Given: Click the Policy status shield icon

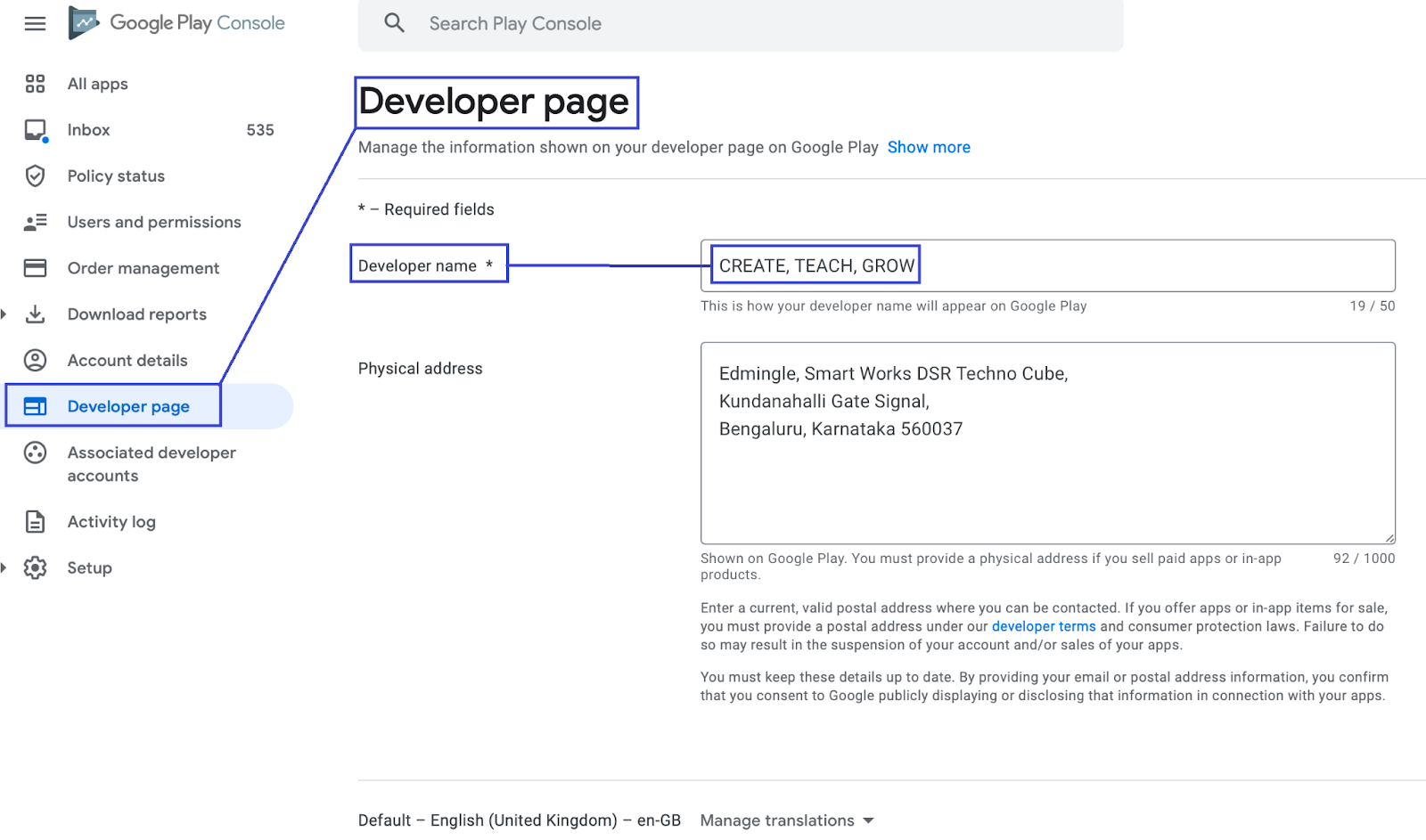Looking at the screenshot, I should click(x=35, y=176).
